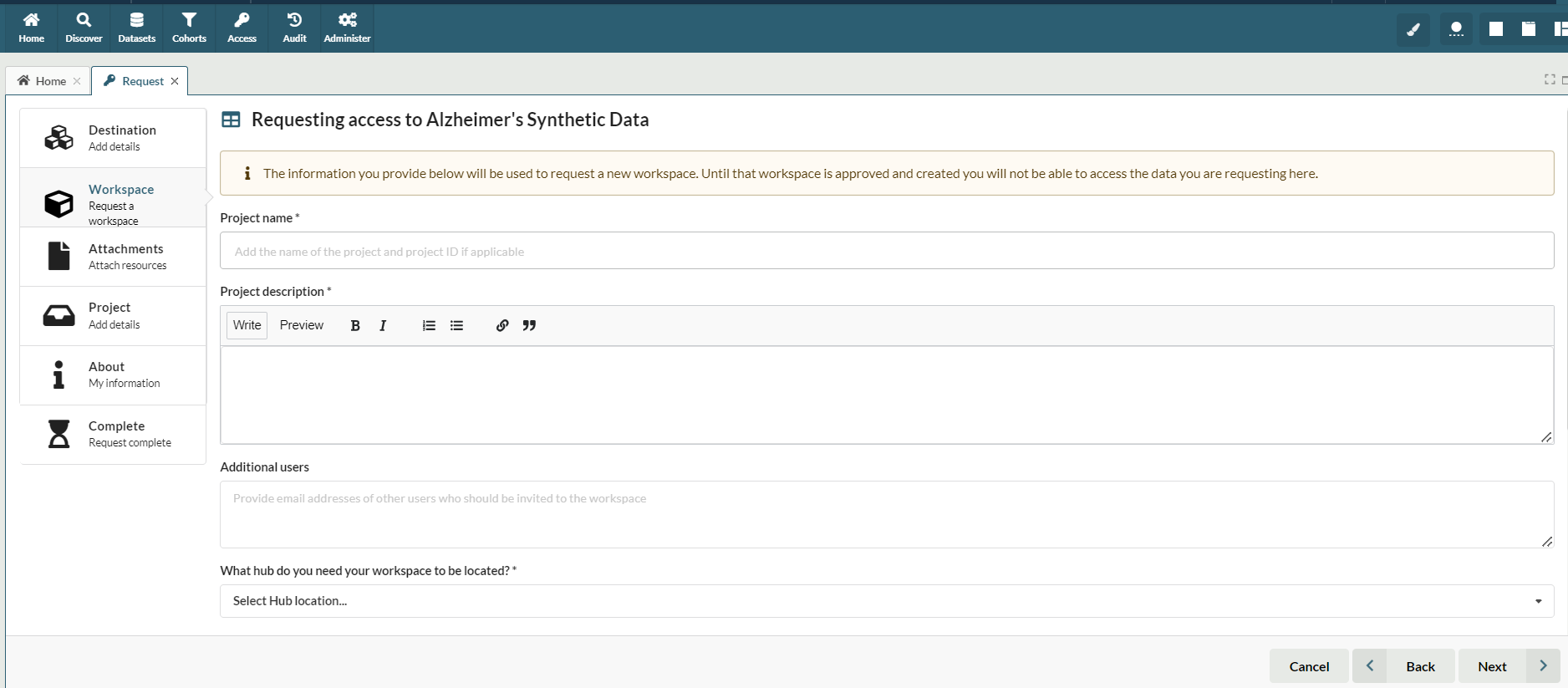The height and width of the screenshot is (688, 1568).
Task: Insert a bulleted list in description
Action: tap(456, 326)
